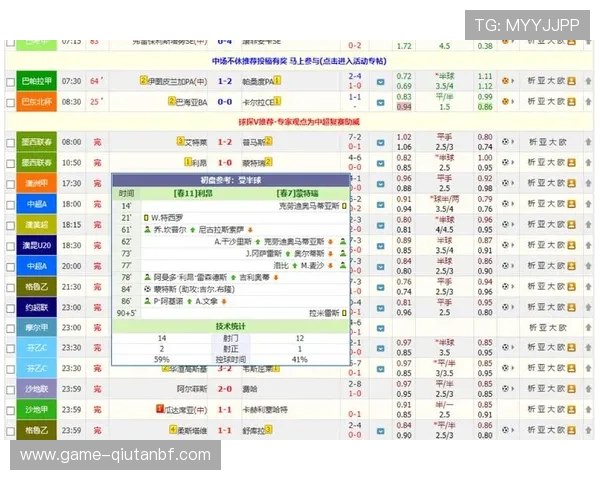Click the orange person icon in the 21:30 row
This screenshot has height=480, width=600.
click(571, 287)
